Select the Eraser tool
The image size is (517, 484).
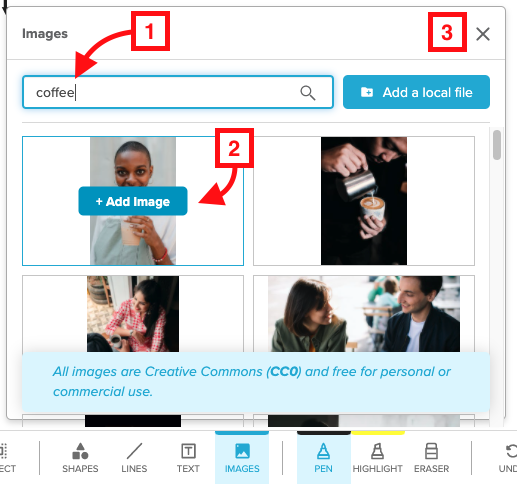coord(431,458)
